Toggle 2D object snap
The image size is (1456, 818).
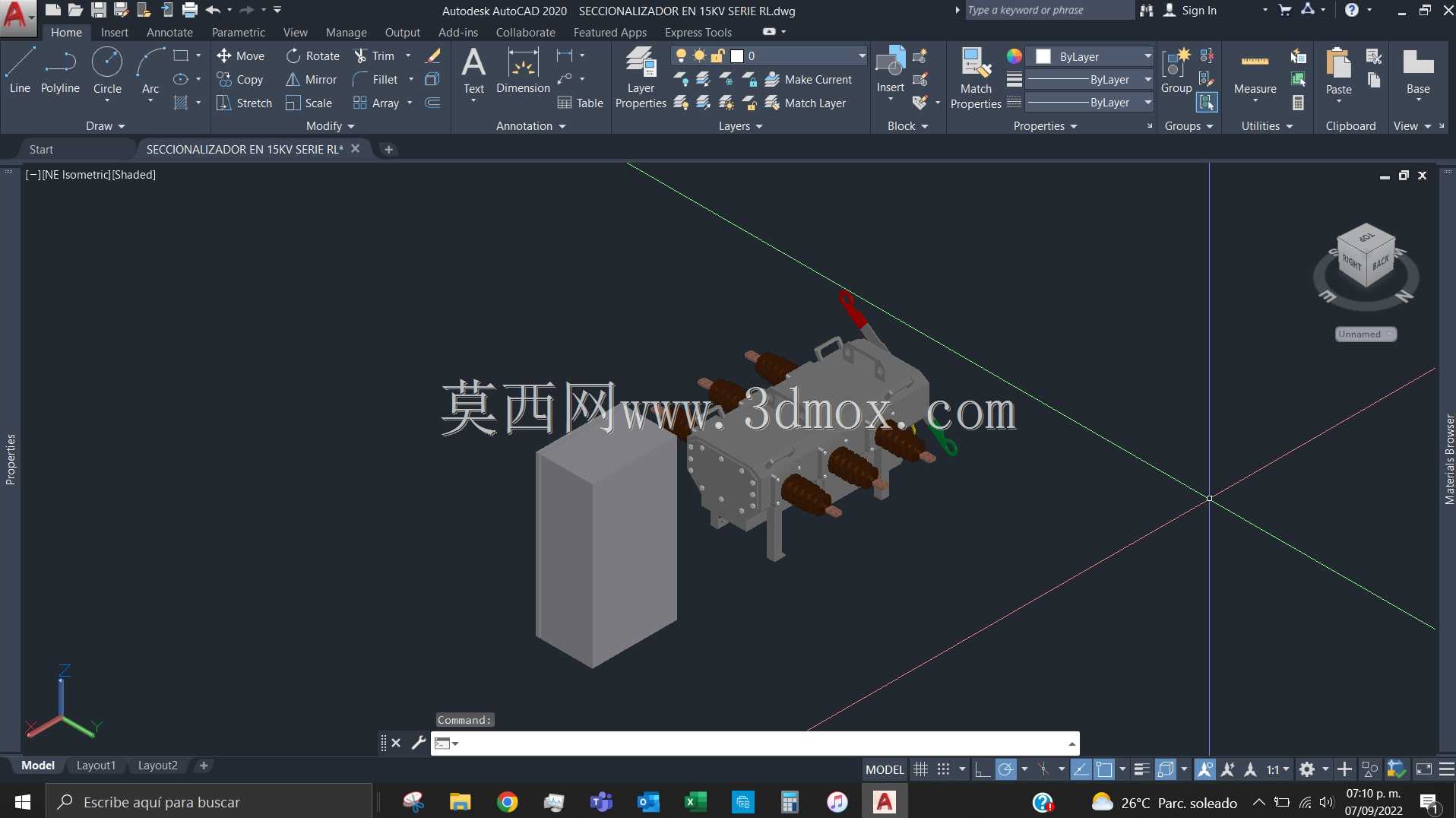click(1104, 769)
